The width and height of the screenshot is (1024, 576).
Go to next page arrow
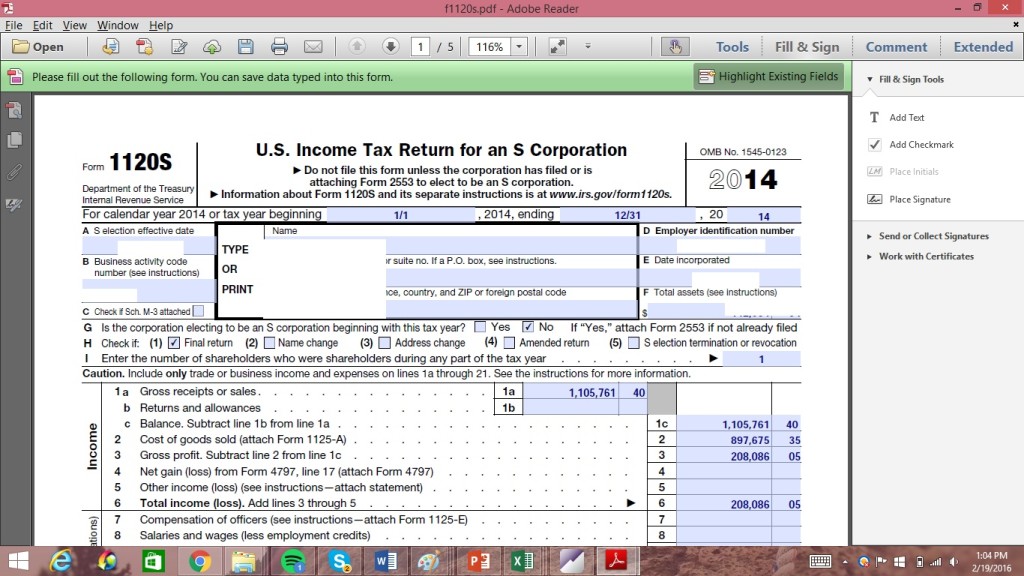coord(391,46)
